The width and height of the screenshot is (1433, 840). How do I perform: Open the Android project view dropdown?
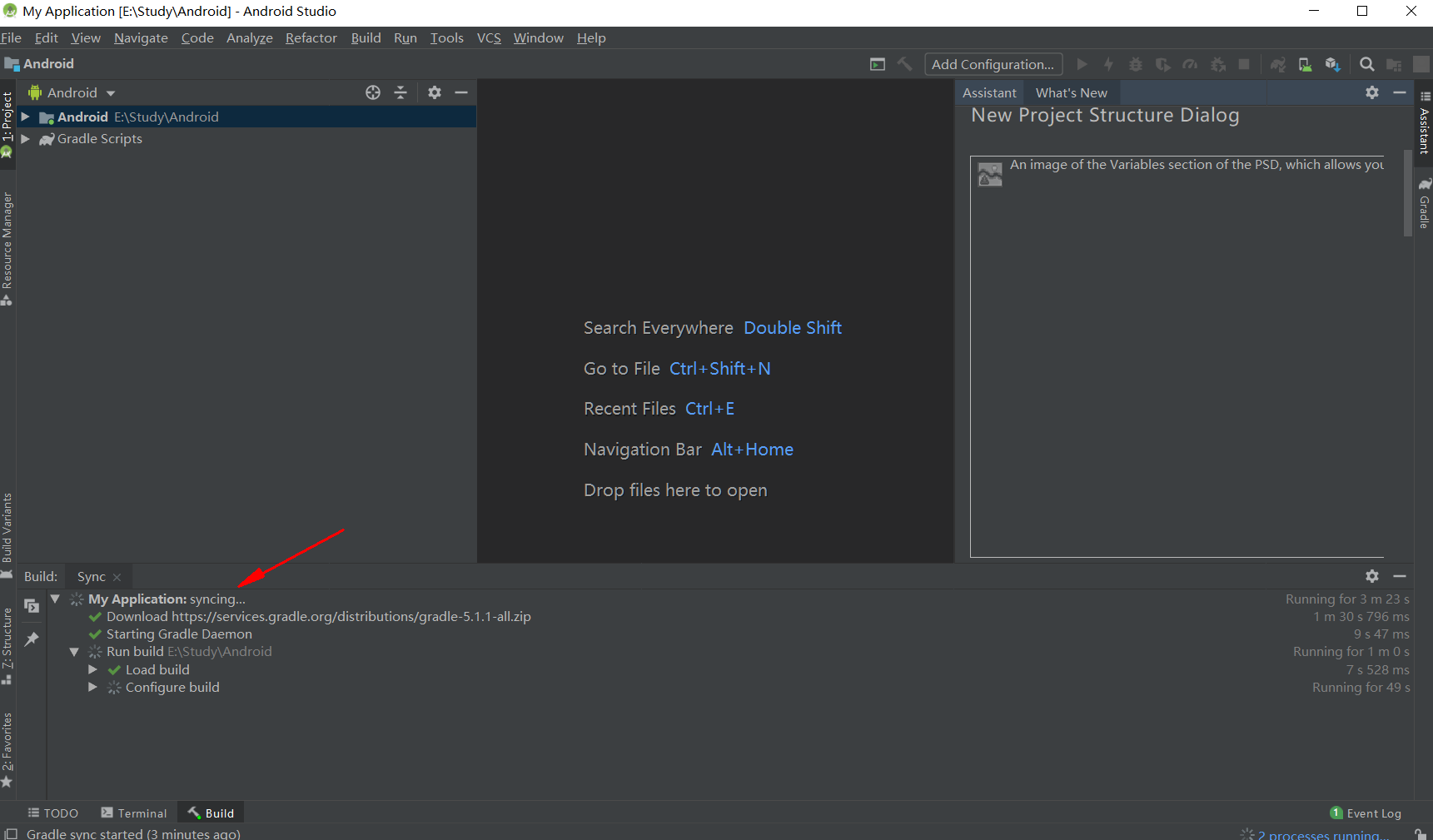coord(72,92)
